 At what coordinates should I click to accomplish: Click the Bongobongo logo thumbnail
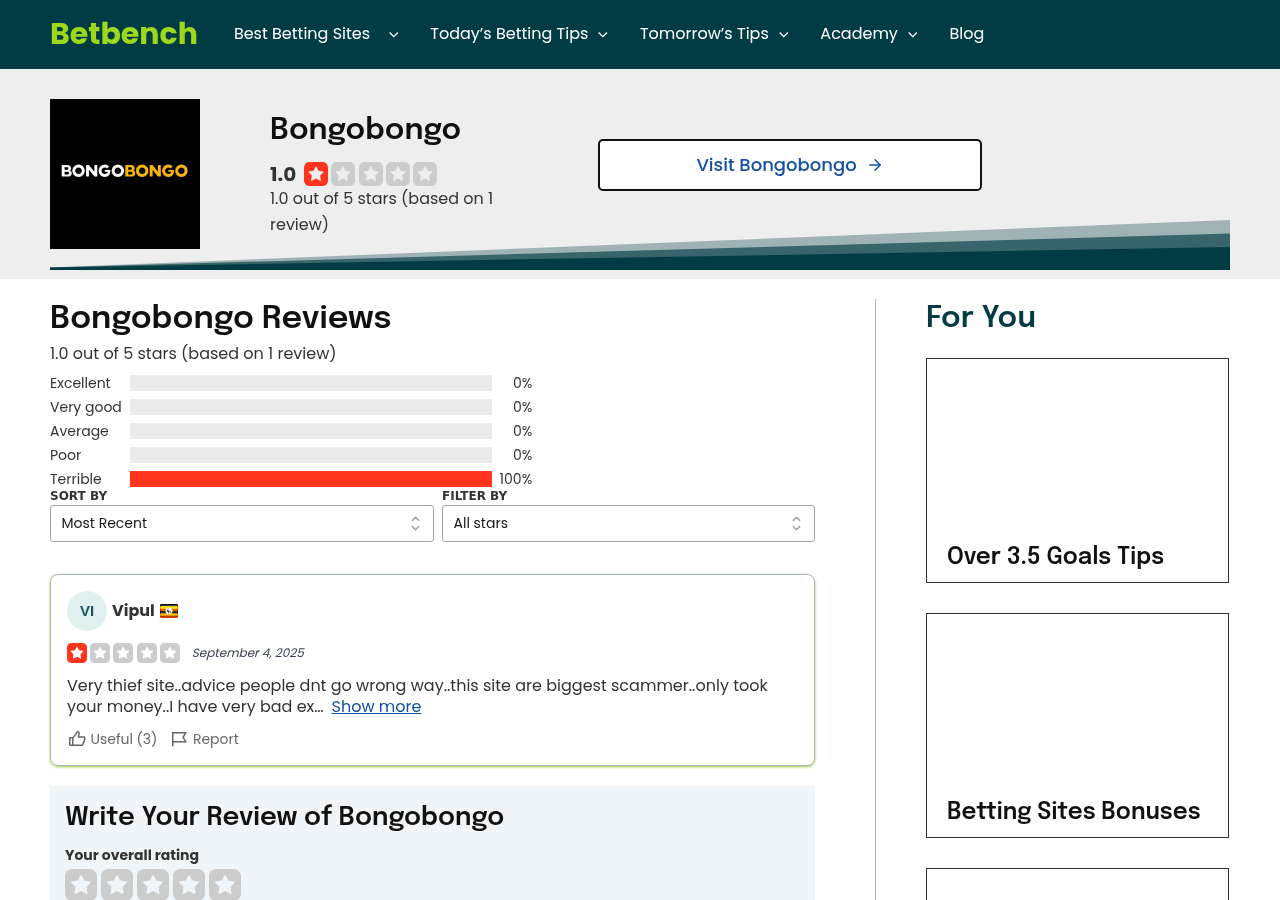coord(125,174)
